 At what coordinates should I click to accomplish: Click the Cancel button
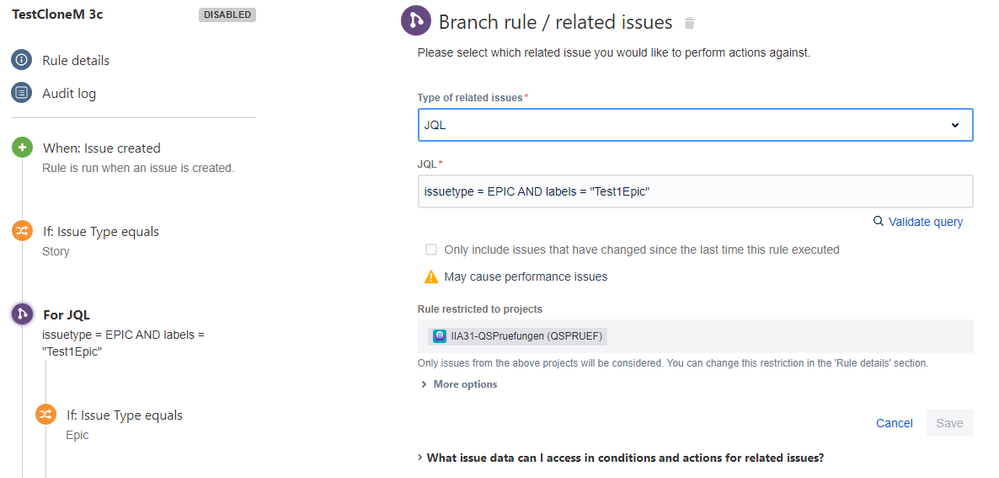[x=894, y=423]
